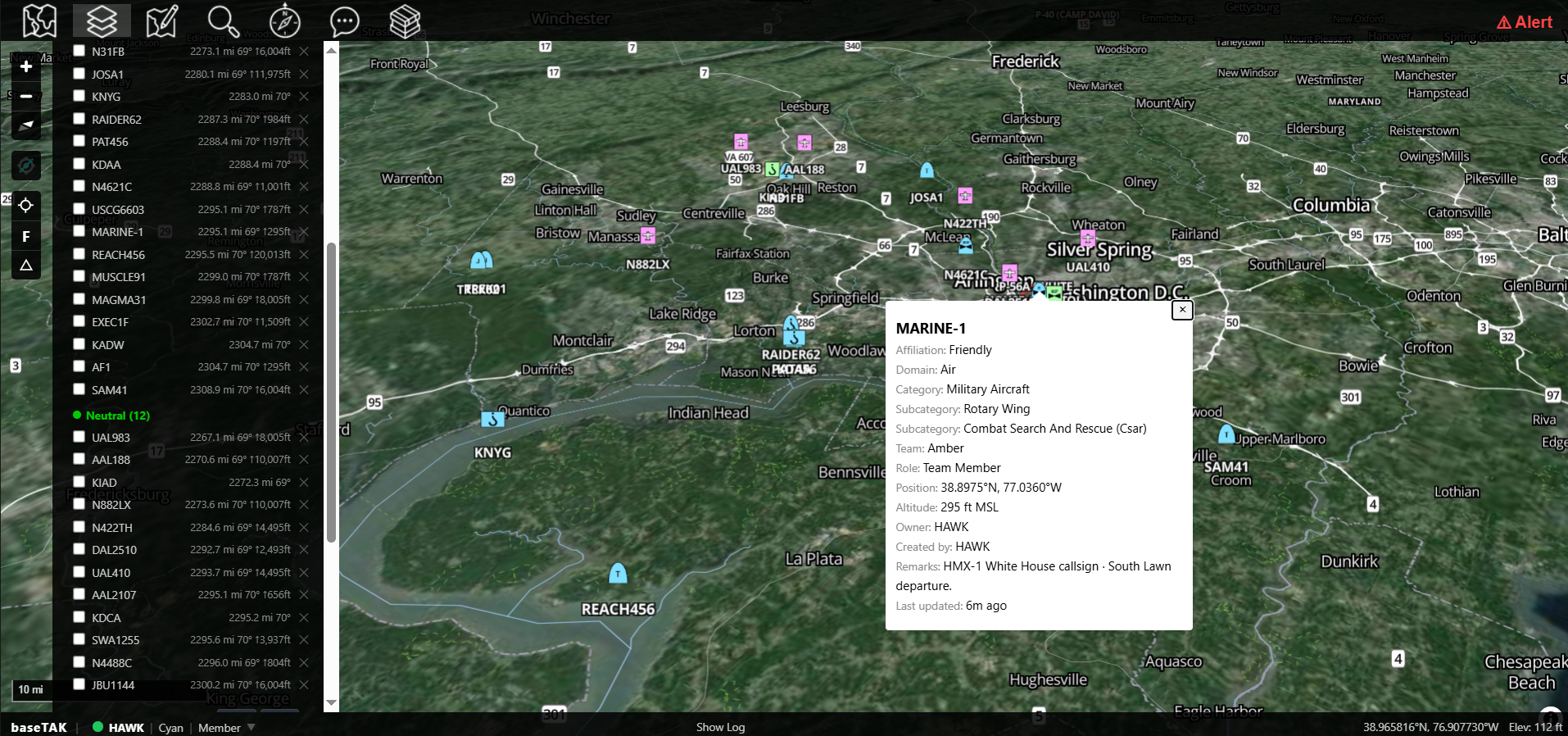This screenshot has width=1568, height=736.
Task: Remove JOSA1 entry with its X
Action: [304, 74]
